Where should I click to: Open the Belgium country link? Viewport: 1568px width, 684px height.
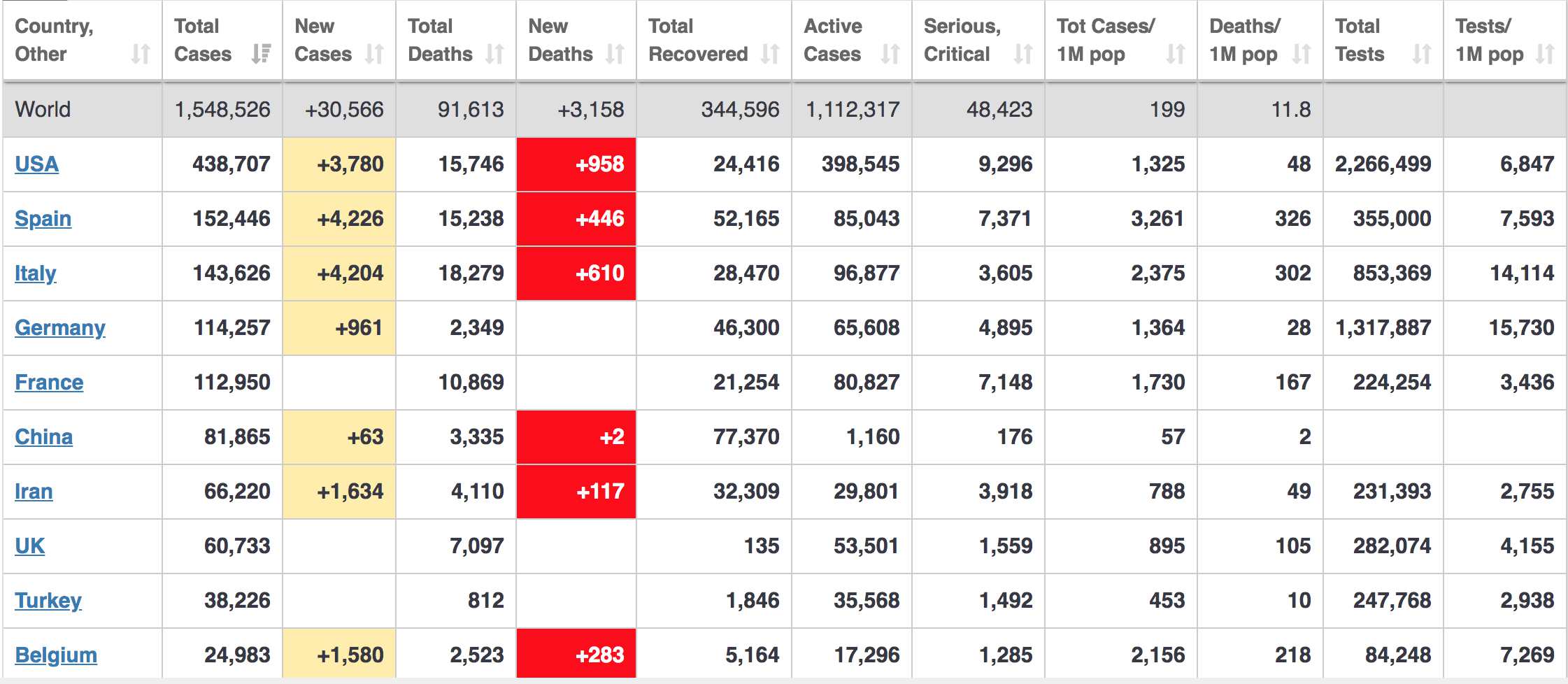tap(56, 655)
